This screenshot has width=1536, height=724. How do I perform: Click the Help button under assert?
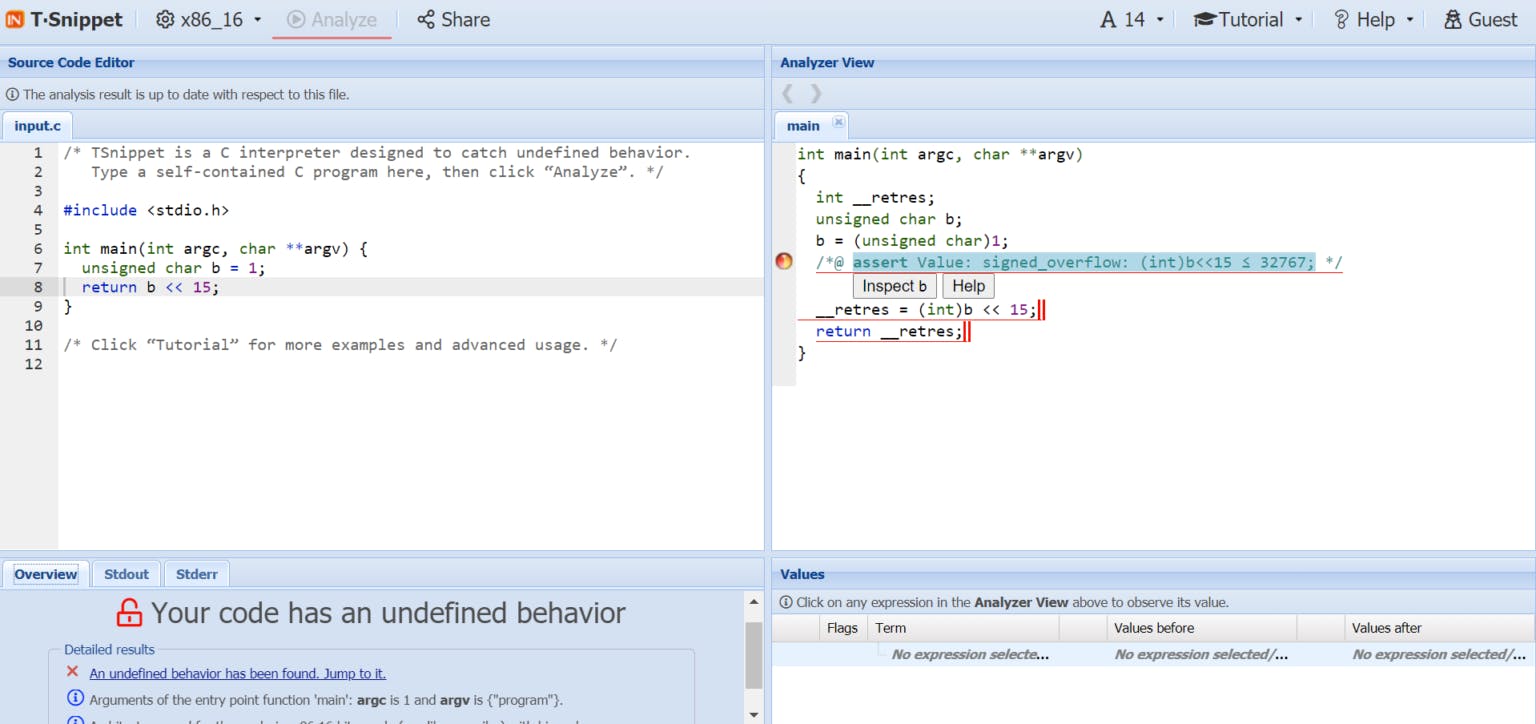[968, 286]
